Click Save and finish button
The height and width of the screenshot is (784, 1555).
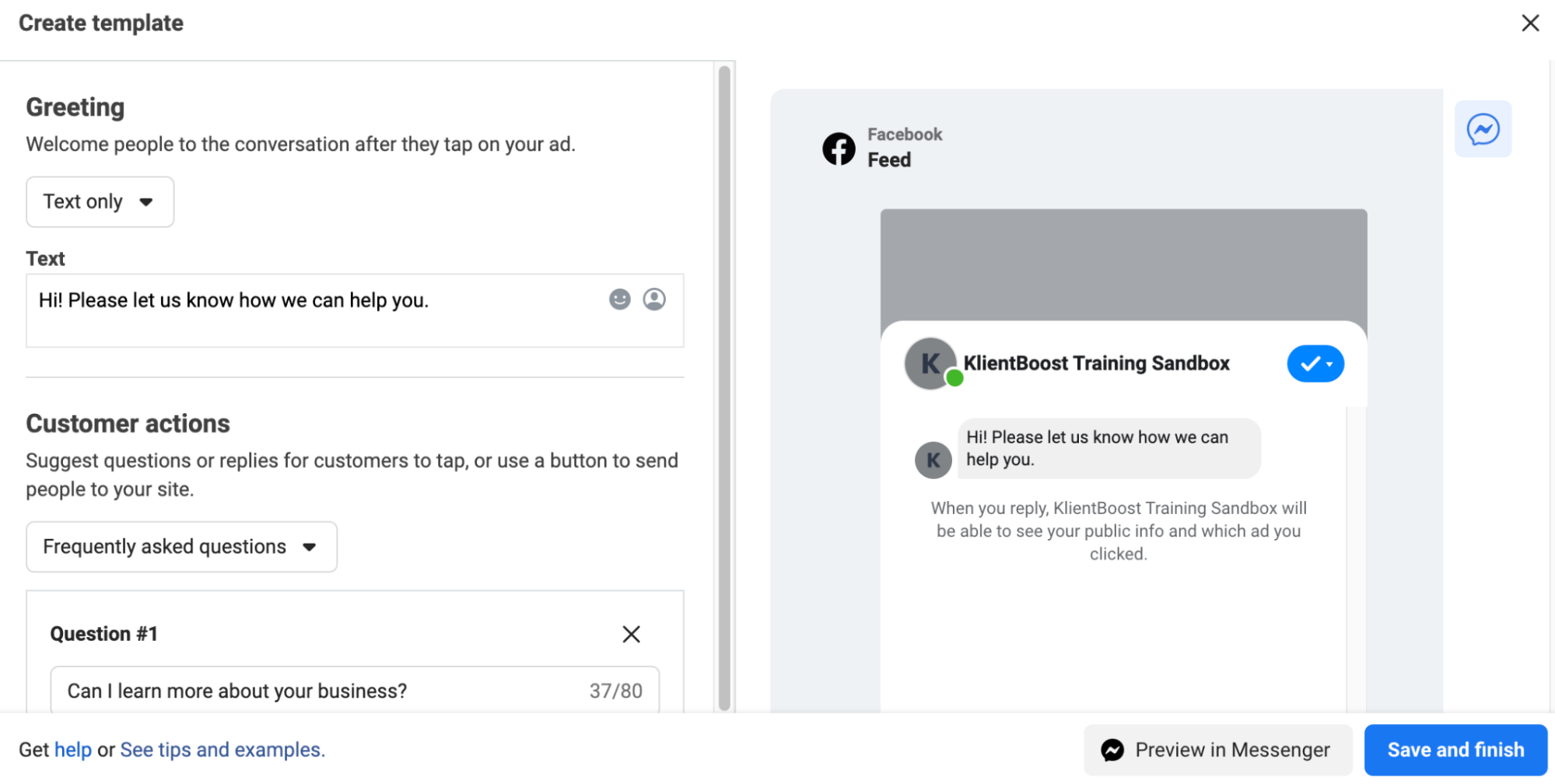[1455, 750]
